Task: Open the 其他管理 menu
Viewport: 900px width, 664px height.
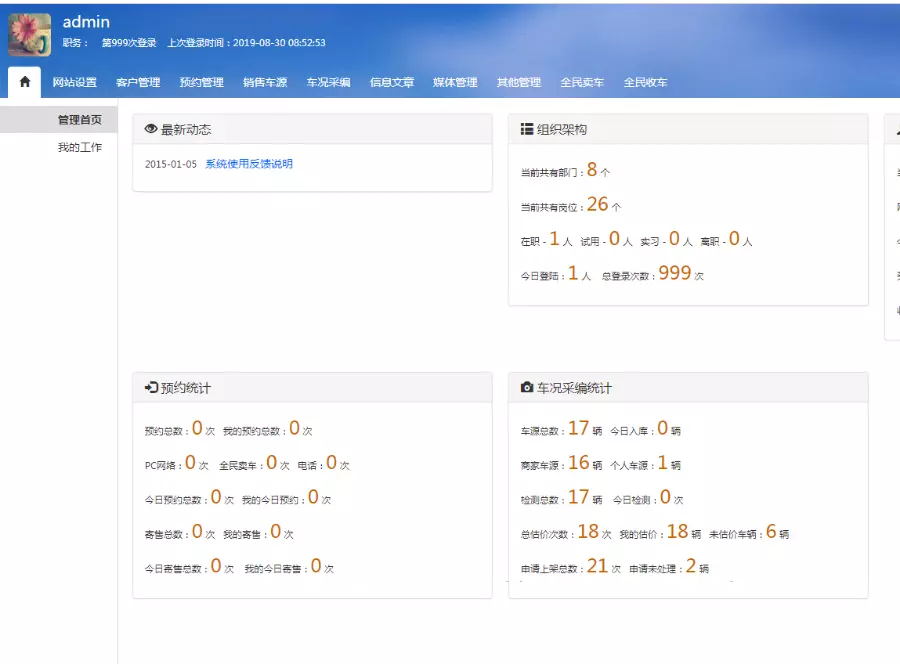Action: tap(519, 83)
